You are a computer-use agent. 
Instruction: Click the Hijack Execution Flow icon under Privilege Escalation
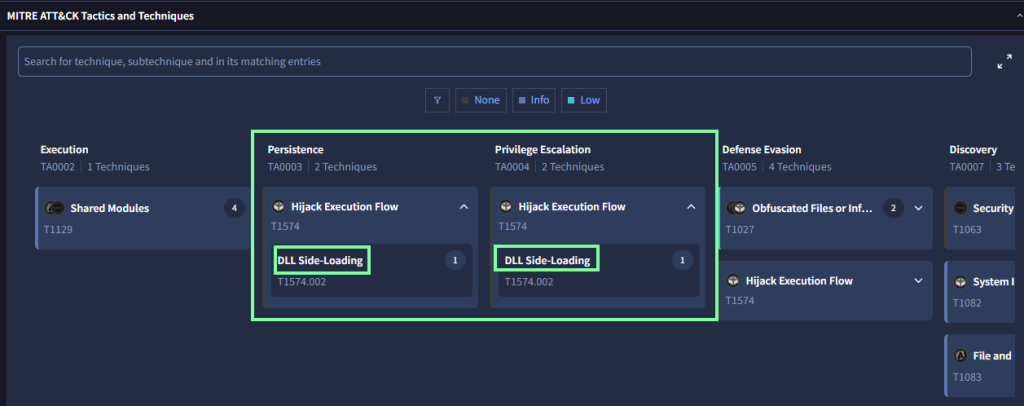[x=507, y=207]
